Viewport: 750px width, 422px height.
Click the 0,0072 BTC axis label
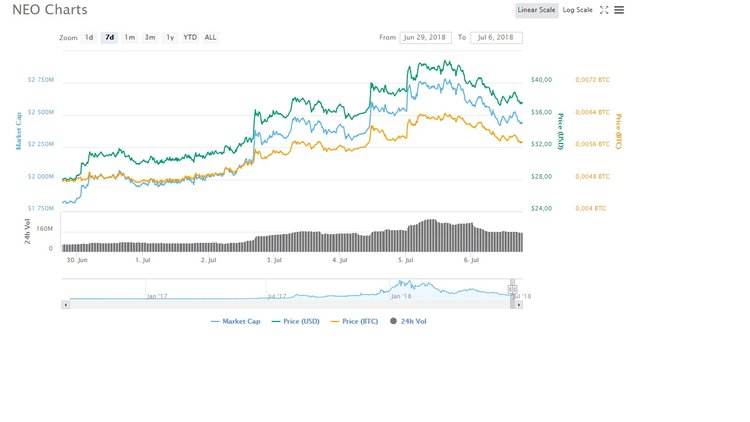tap(592, 80)
